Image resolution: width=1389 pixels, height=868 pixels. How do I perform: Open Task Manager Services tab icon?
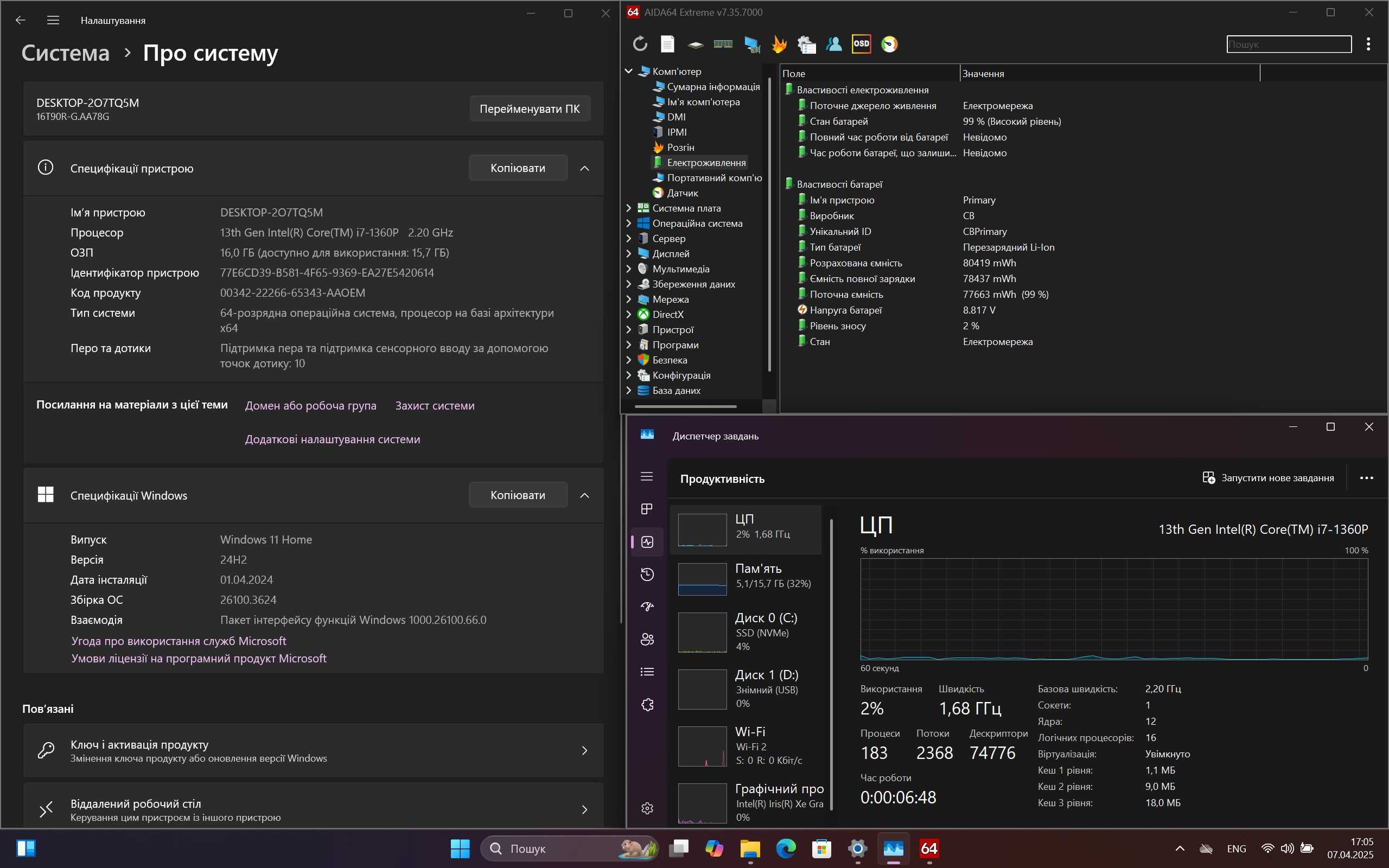point(647,704)
